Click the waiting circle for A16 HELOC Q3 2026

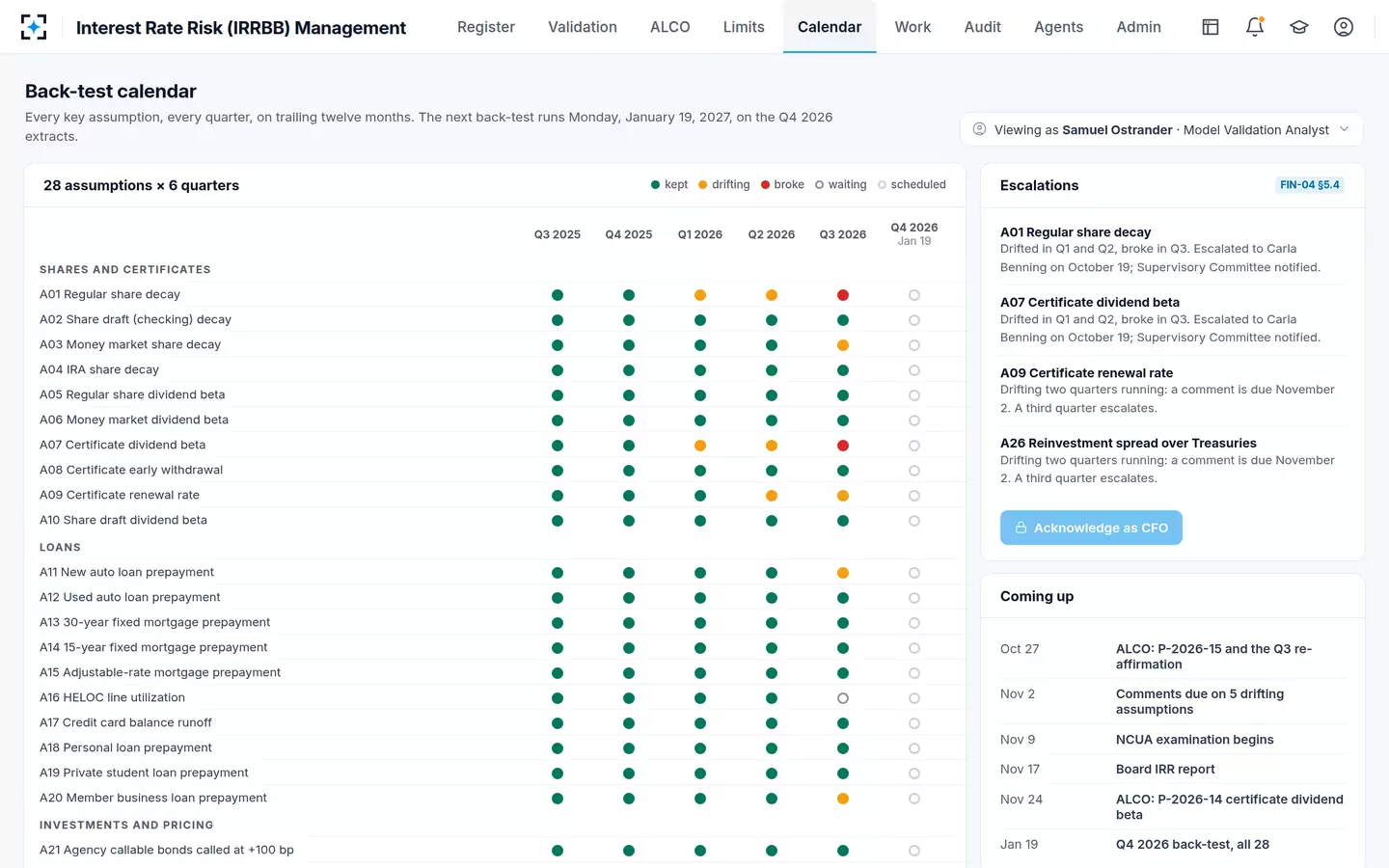tap(843, 698)
